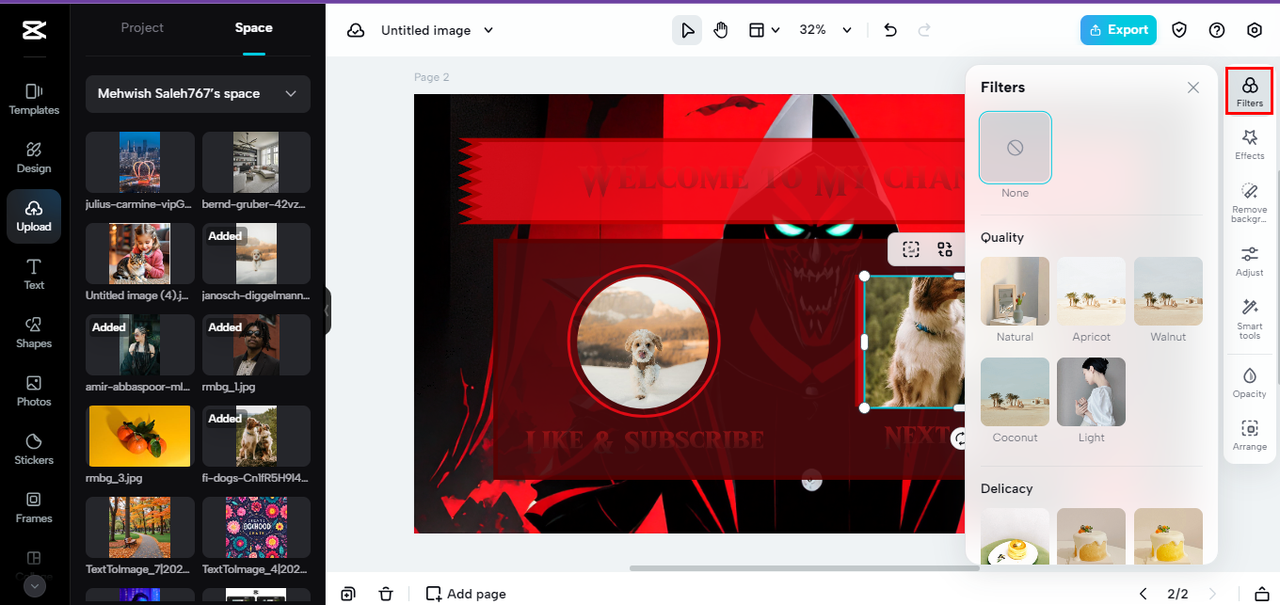This screenshot has height=605, width=1280.
Task: Select the TextToImage_4 floral pattern thumbnail
Action: click(256, 527)
